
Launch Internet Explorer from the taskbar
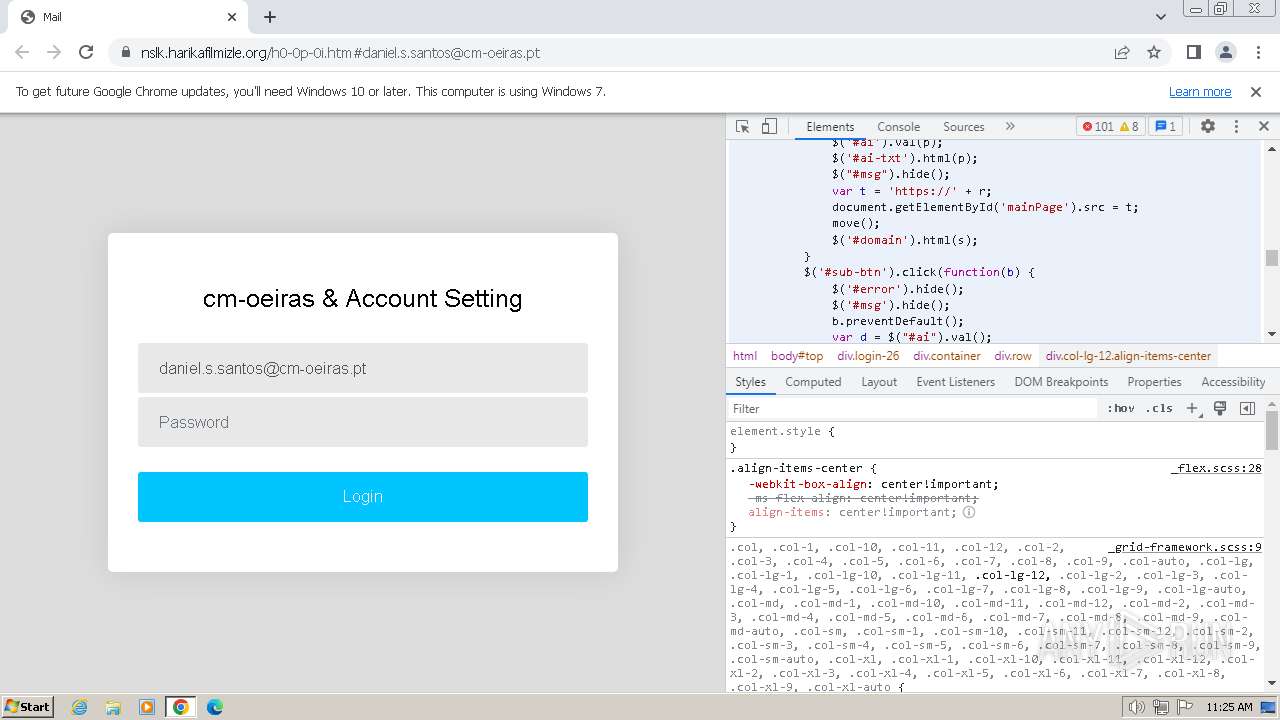79,707
